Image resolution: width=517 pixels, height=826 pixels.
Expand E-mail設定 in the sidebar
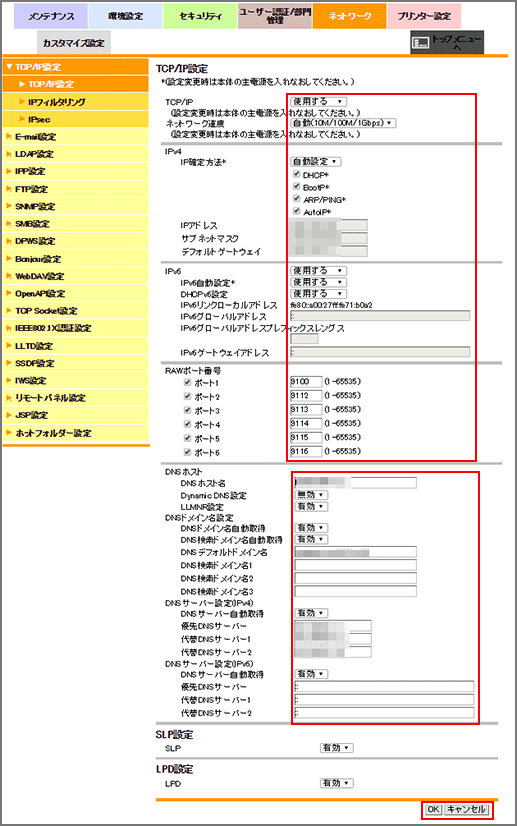tap(75, 137)
